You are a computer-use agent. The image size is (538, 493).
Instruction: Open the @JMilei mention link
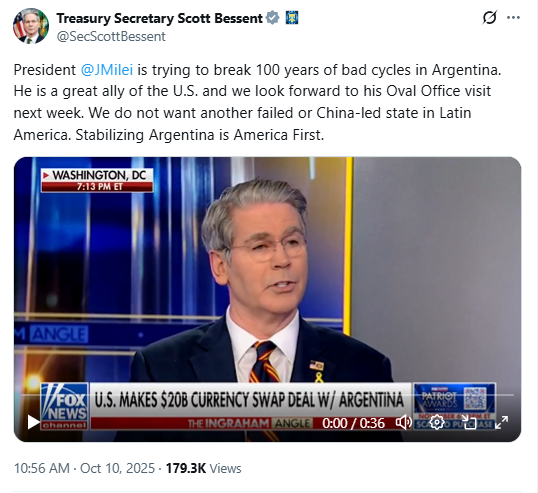pos(107,70)
